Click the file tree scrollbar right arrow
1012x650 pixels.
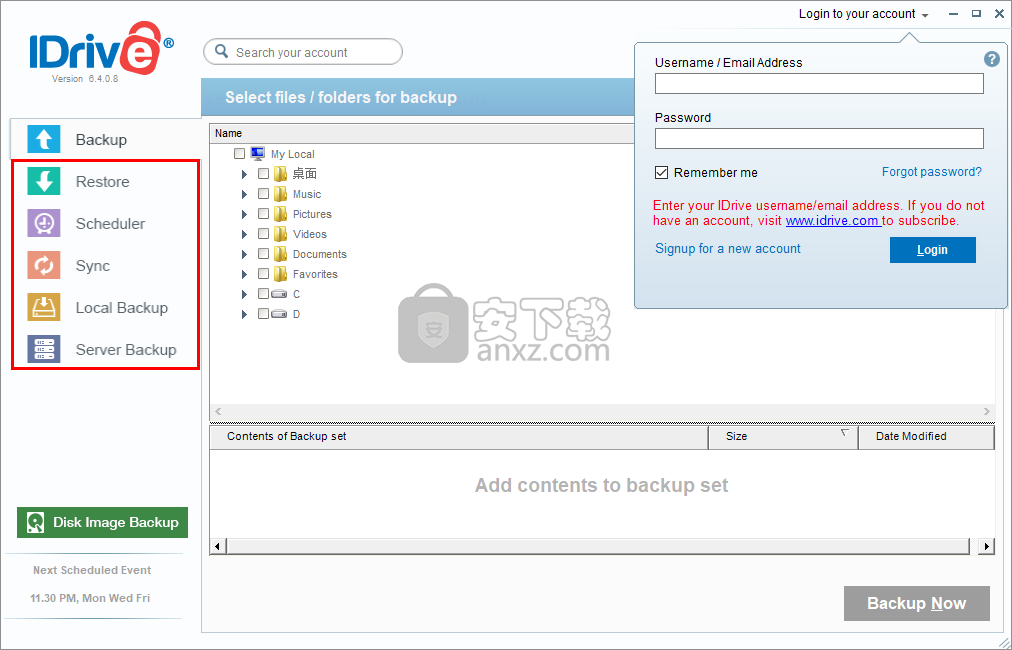[x=986, y=411]
